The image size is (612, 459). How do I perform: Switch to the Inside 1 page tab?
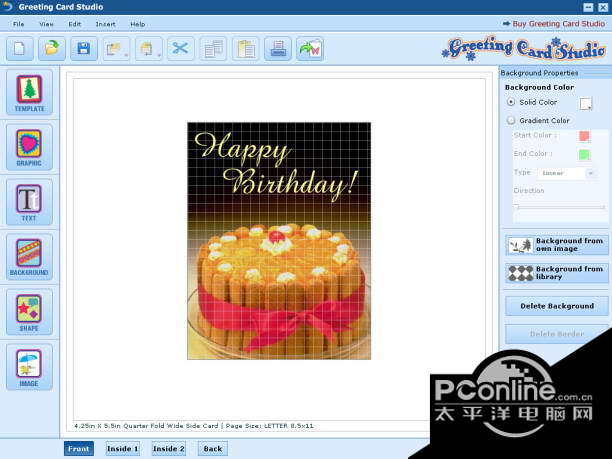click(123, 449)
